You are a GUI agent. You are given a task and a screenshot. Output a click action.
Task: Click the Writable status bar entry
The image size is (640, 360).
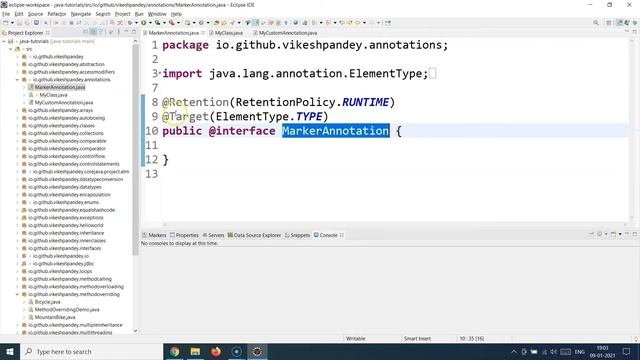click(x=356, y=338)
